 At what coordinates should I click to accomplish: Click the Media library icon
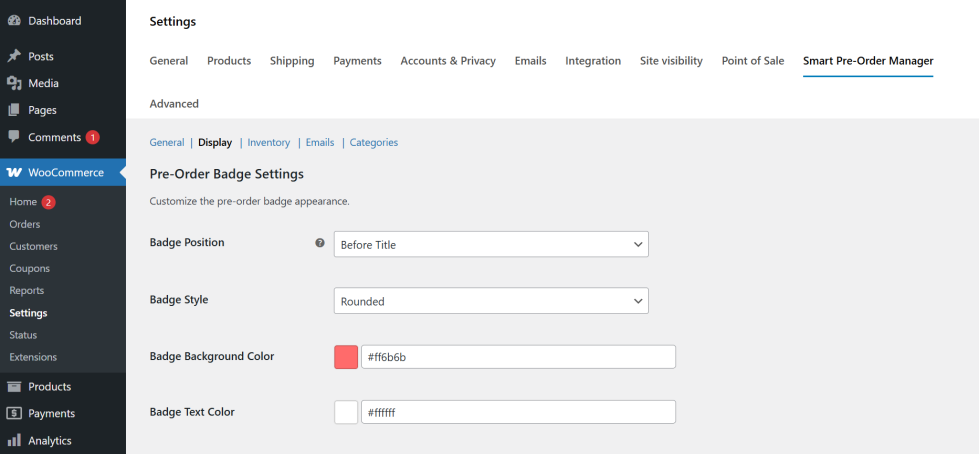pyautogui.click(x=14, y=84)
